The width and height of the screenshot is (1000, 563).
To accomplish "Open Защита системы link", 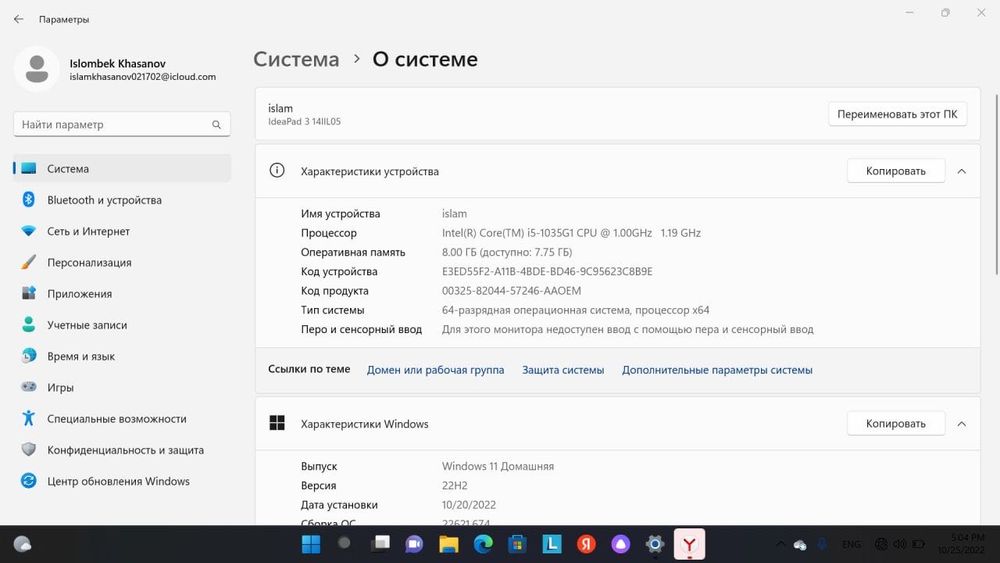I will click(563, 370).
